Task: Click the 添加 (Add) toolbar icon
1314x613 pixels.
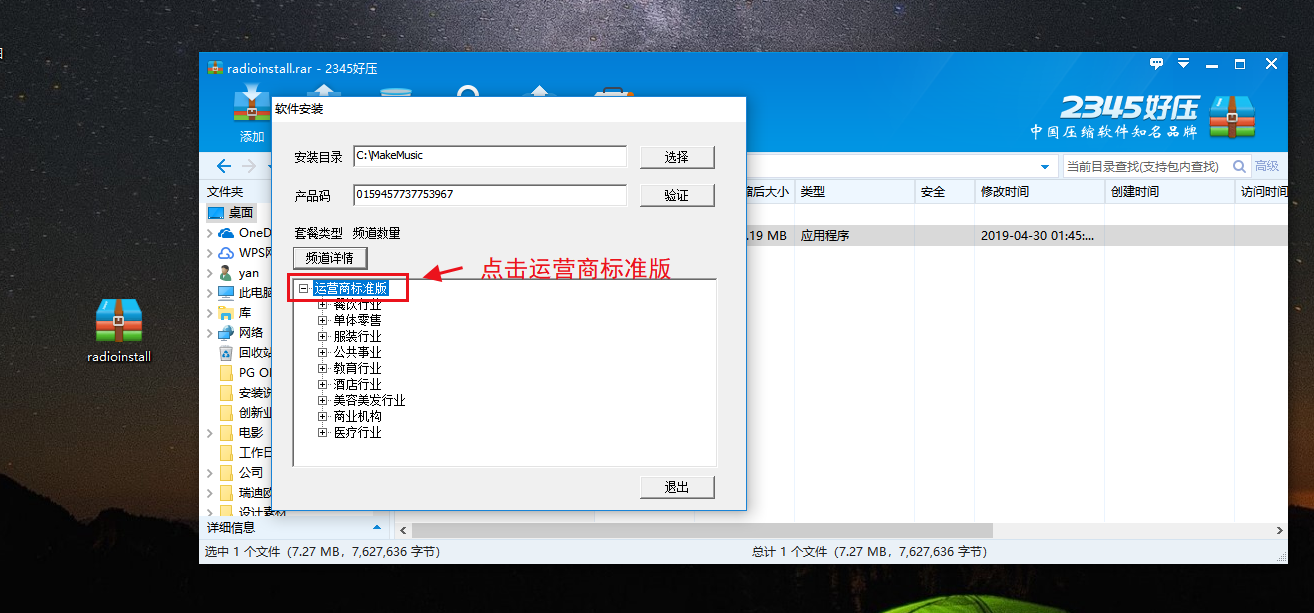Action: tap(251, 115)
